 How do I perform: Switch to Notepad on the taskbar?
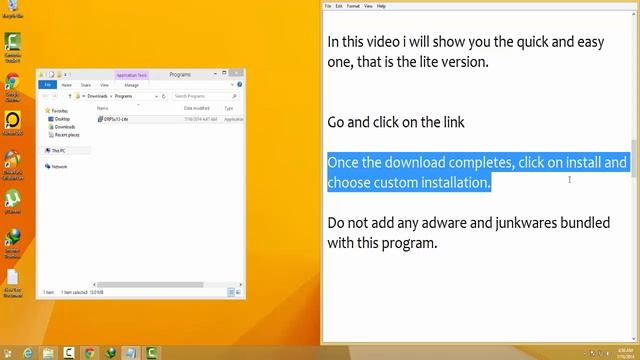131,353
